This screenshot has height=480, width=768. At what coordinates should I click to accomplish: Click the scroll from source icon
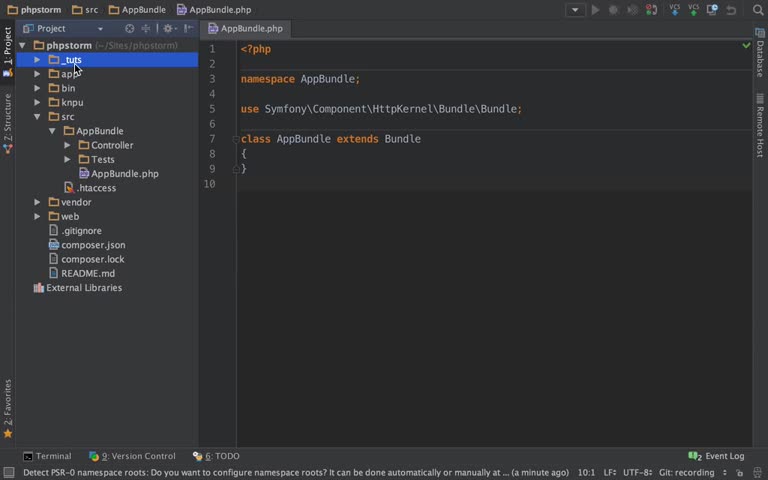tap(129, 29)
